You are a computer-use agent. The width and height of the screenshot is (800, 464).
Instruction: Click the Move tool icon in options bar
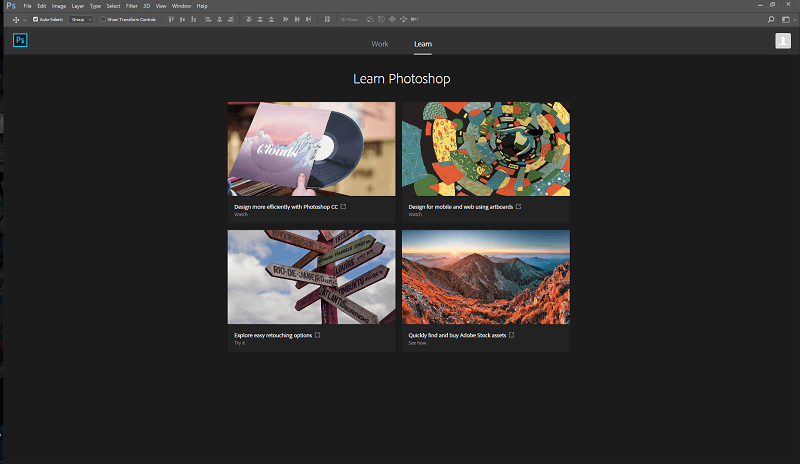[16, 19]
